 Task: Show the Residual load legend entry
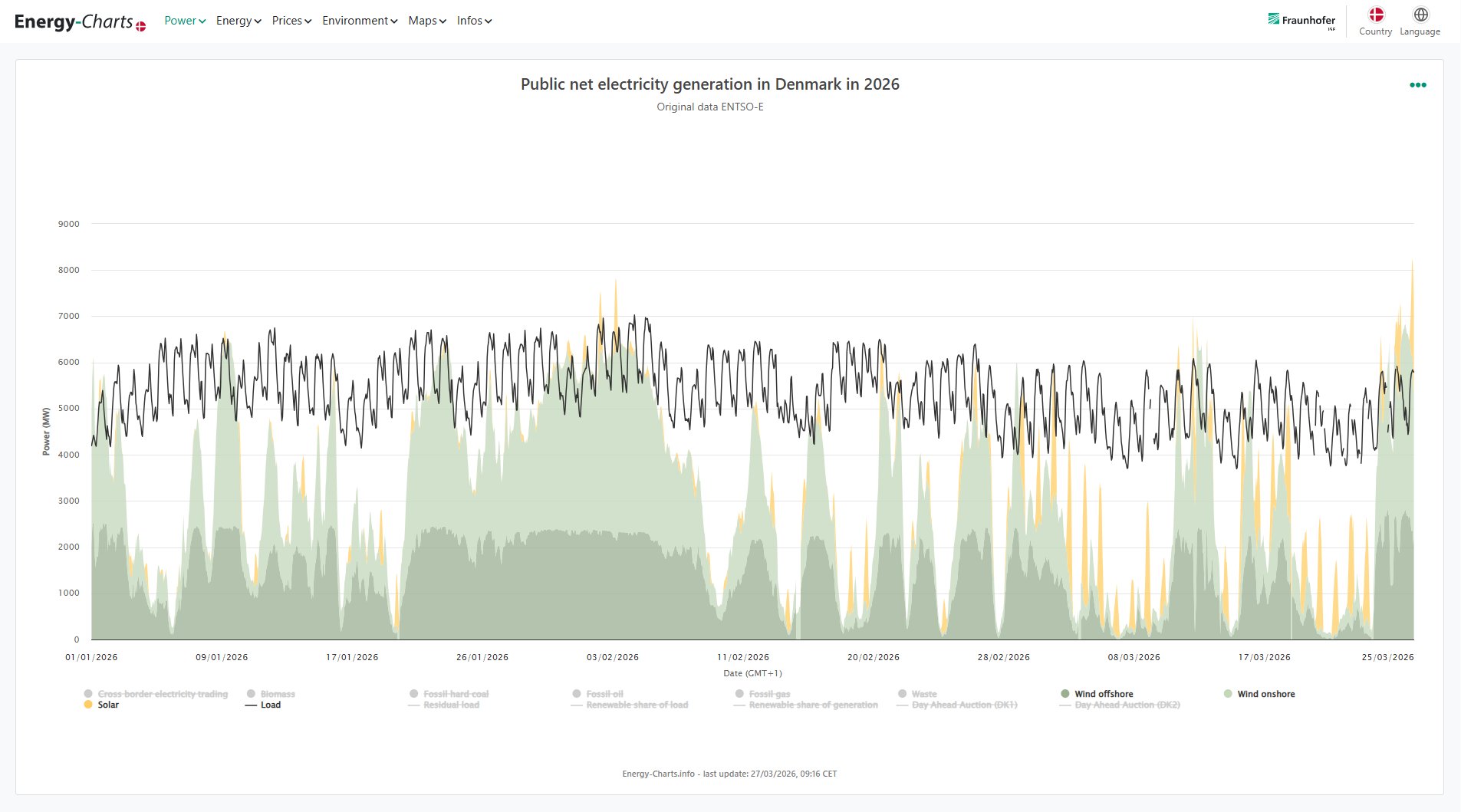(x=451, y=705)
